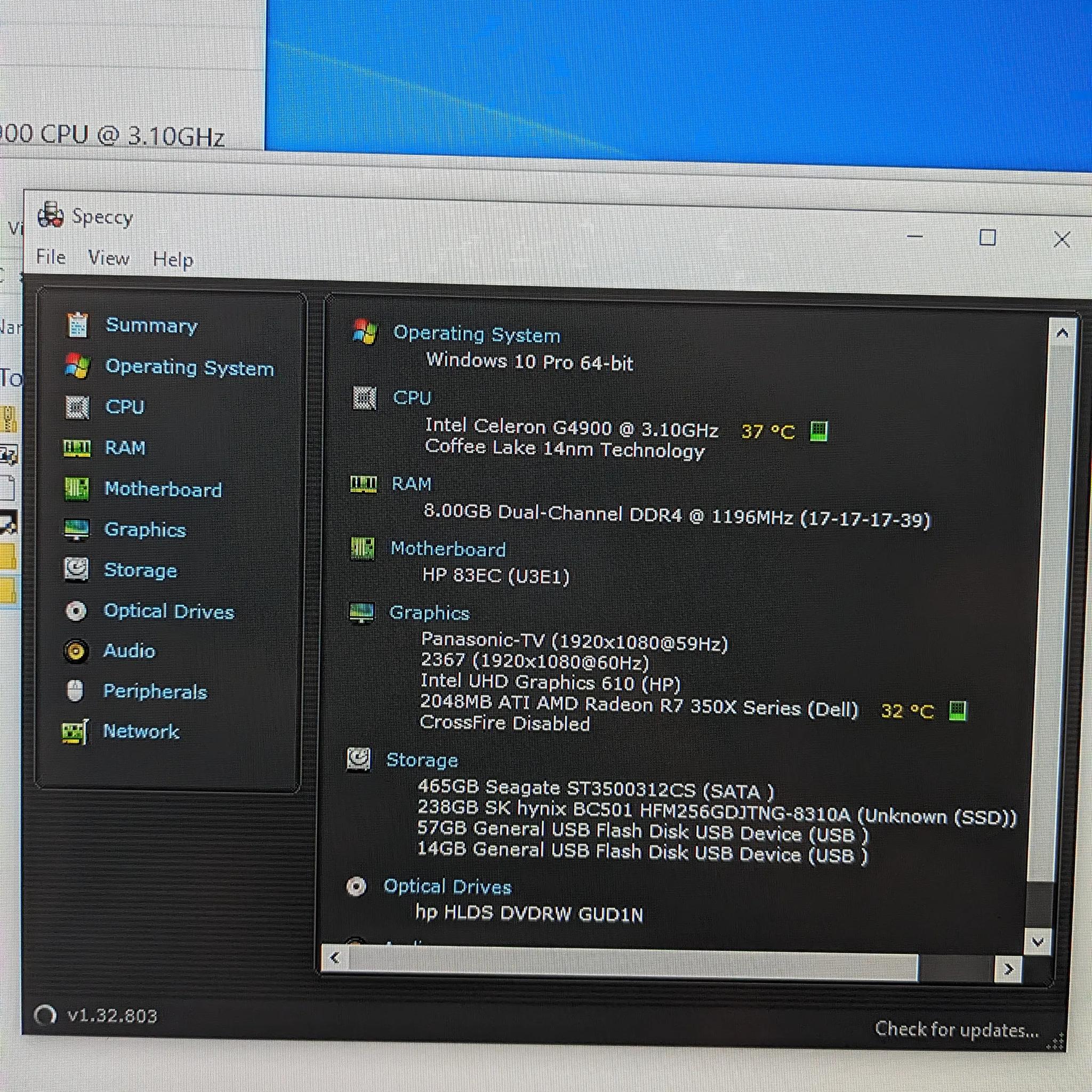Image resolution: width=1092 pixels, height=1092 pixels.
Task: Minimize the Speccy window
Action: [914, 236]
